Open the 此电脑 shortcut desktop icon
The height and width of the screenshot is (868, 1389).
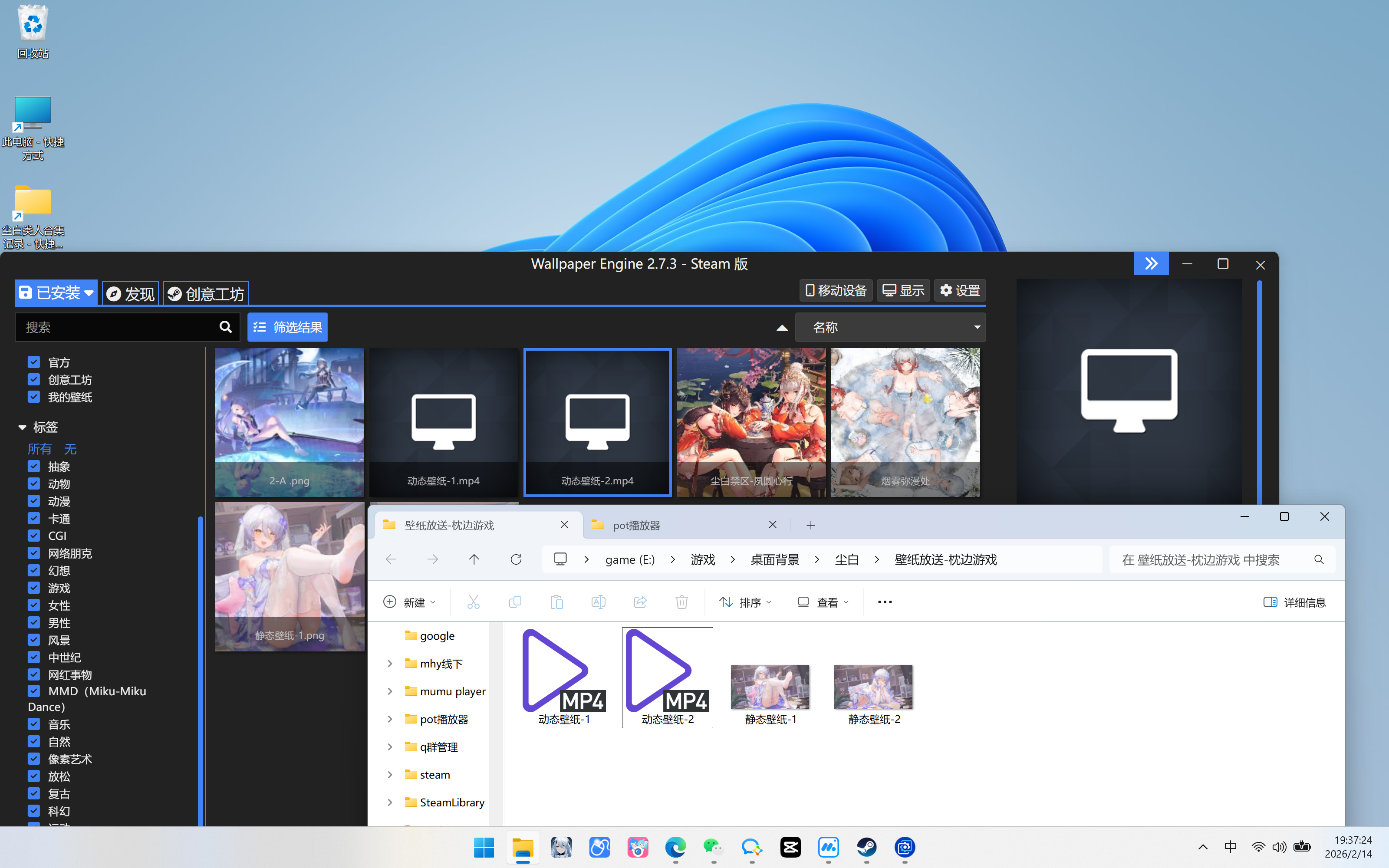click(33, 128)
